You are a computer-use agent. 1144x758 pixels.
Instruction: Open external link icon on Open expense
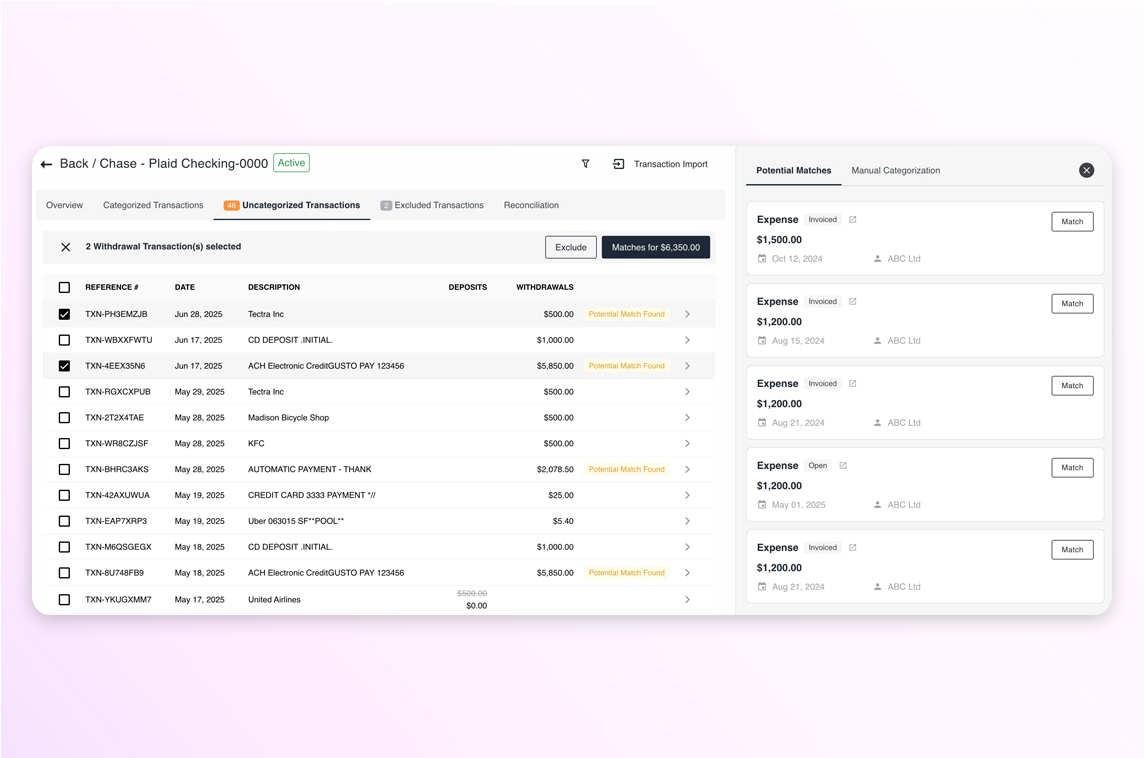[843, 466]
